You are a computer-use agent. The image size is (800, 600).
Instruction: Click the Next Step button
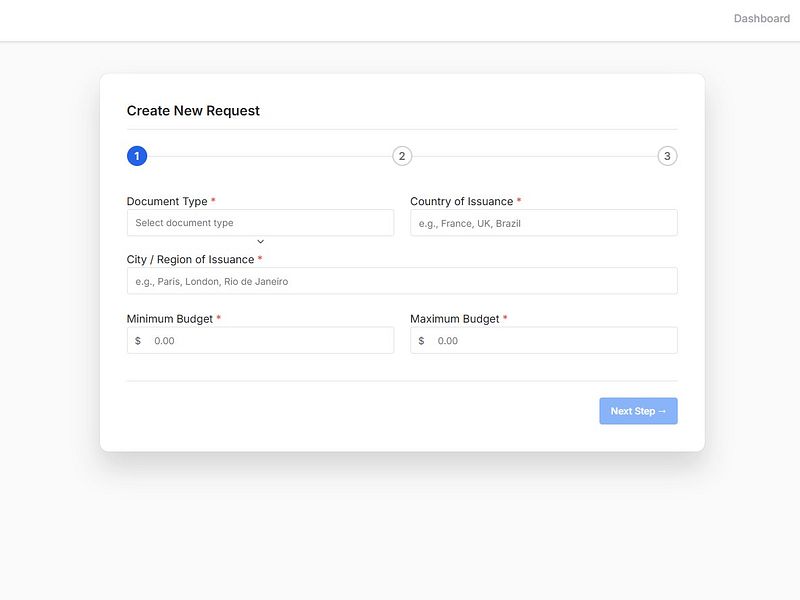click(638, 411)
